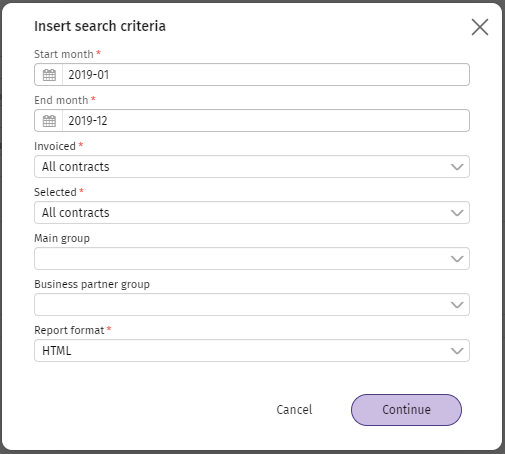Click the chevron arrow in the Invoiced field
The height and width of the screenshot is (454, 505).
pos(457,167)
